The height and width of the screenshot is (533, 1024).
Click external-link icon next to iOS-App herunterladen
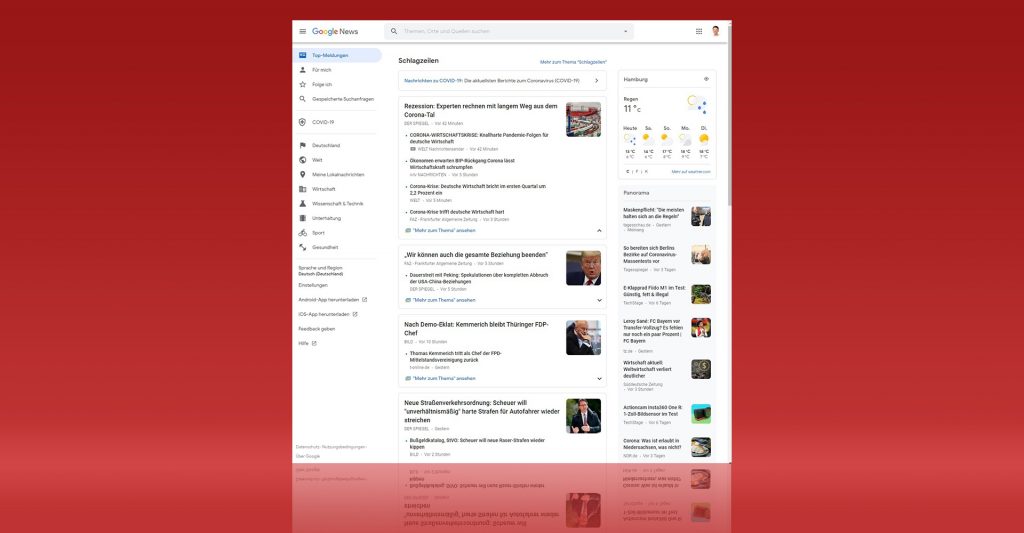(355, 314)
